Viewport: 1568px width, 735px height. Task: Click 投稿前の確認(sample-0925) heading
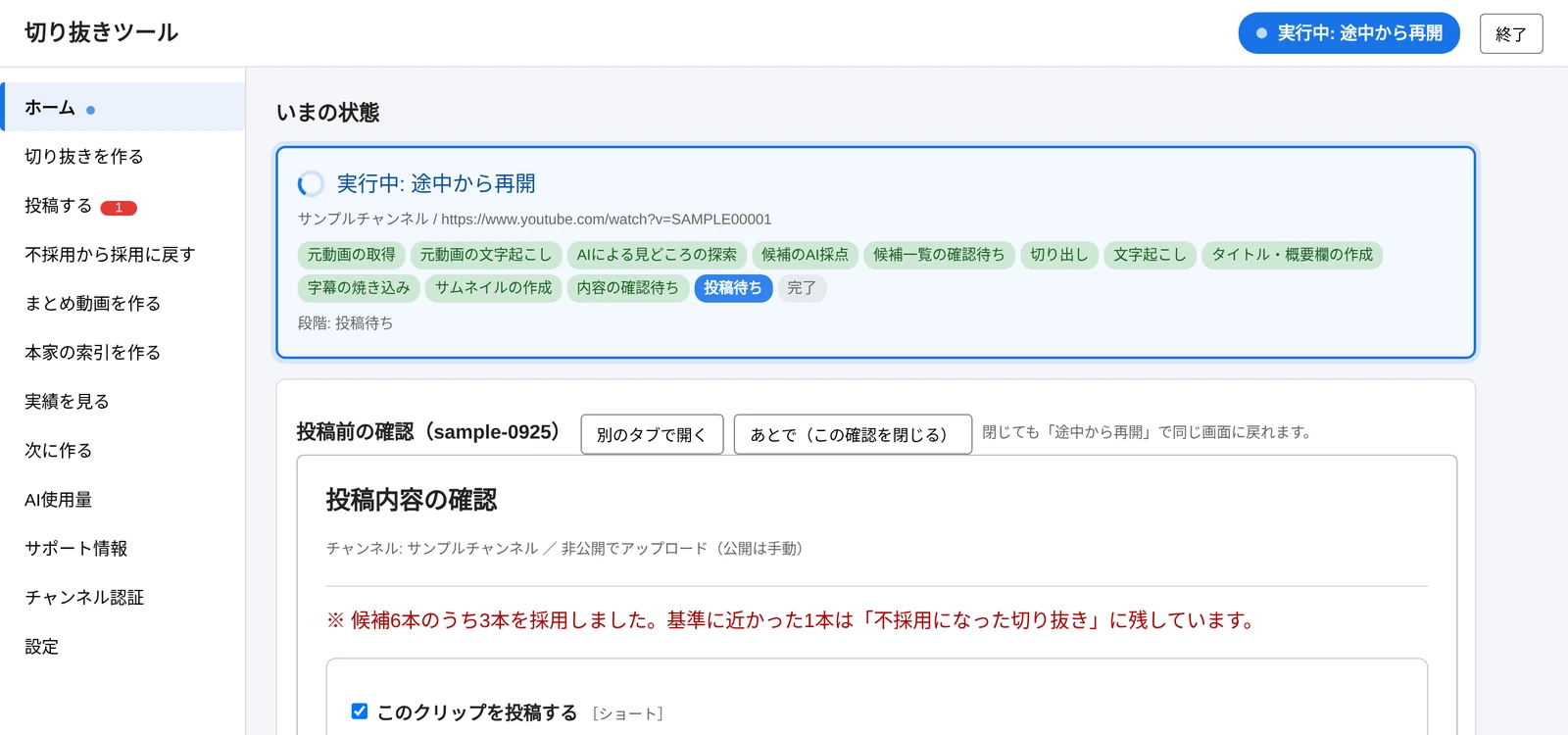point(428,432)
